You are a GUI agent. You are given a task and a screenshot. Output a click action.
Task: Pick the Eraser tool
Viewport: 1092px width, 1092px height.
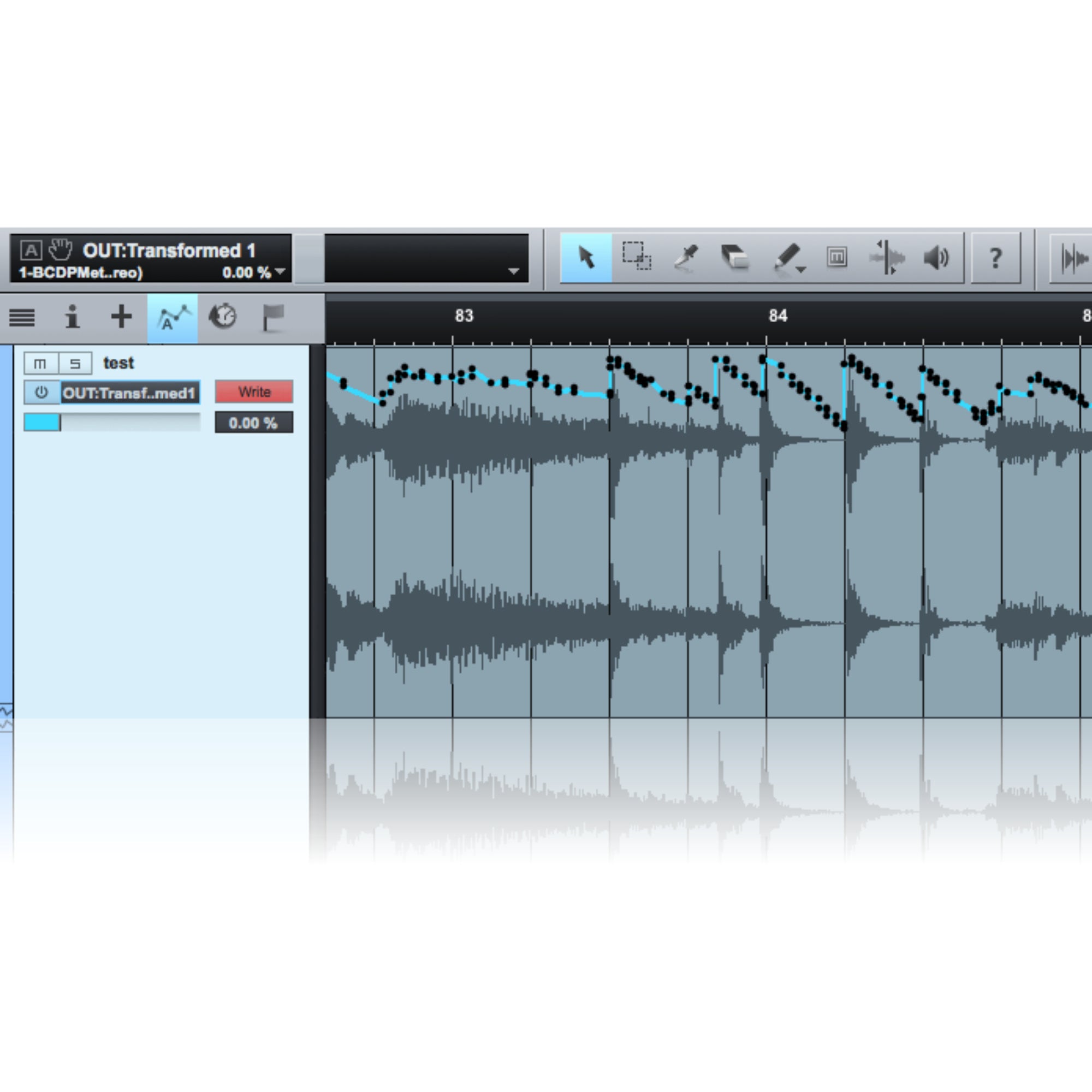point(736,258)
